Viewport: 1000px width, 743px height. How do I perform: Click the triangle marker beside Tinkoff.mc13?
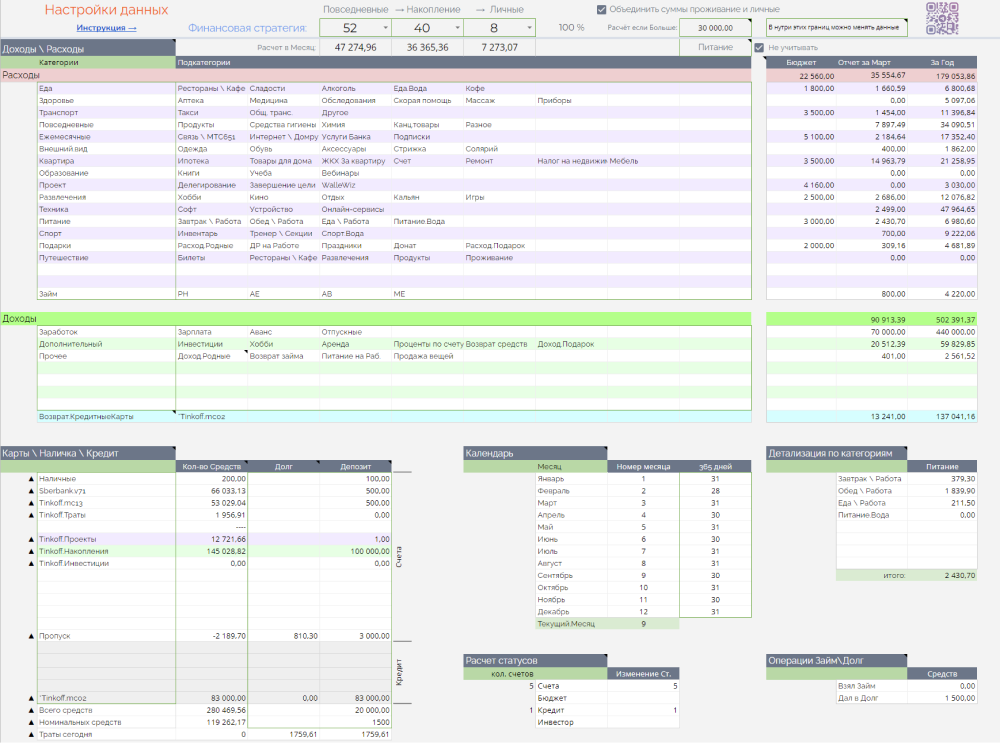31,503
